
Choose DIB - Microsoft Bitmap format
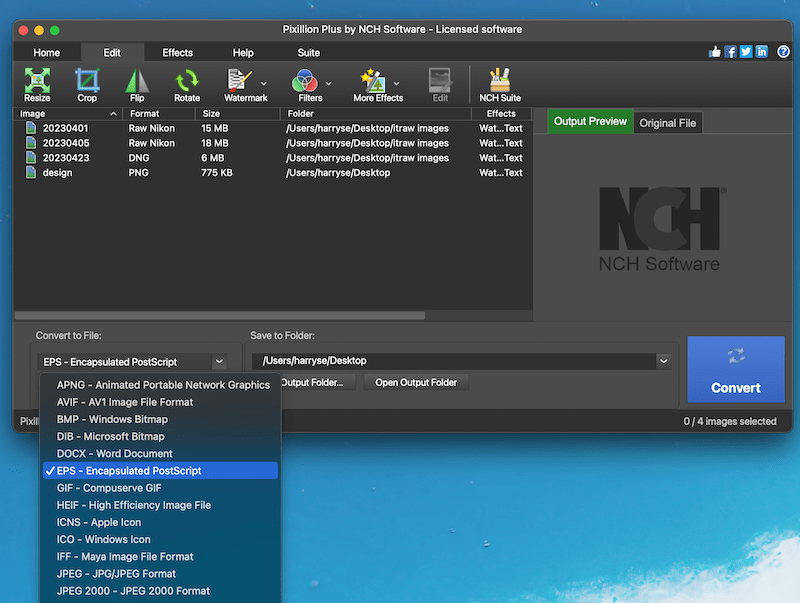pyautogui.click(x=160, y=437)
